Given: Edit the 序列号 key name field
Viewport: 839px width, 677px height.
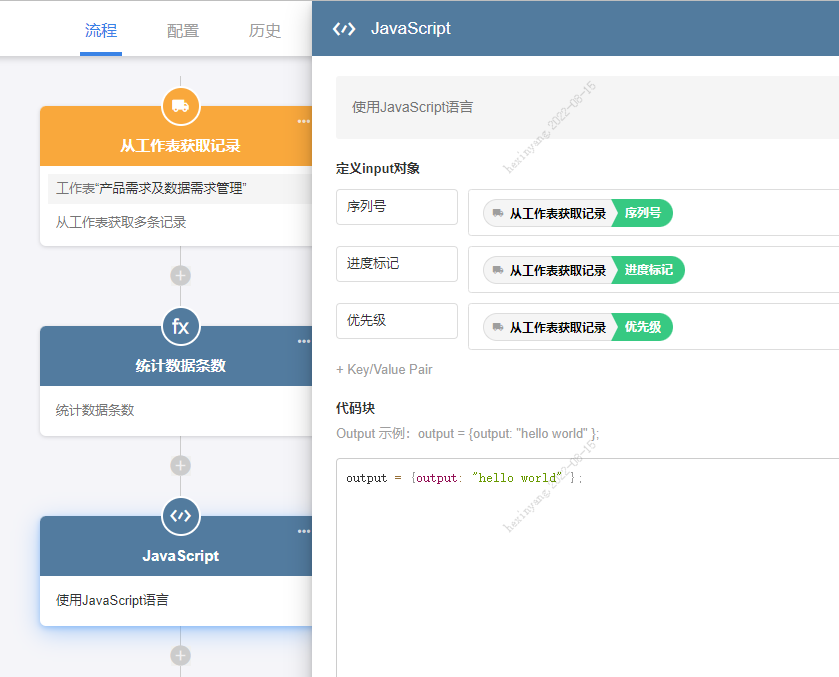Looking at the screenshot, I should click(x=396, y=207).
